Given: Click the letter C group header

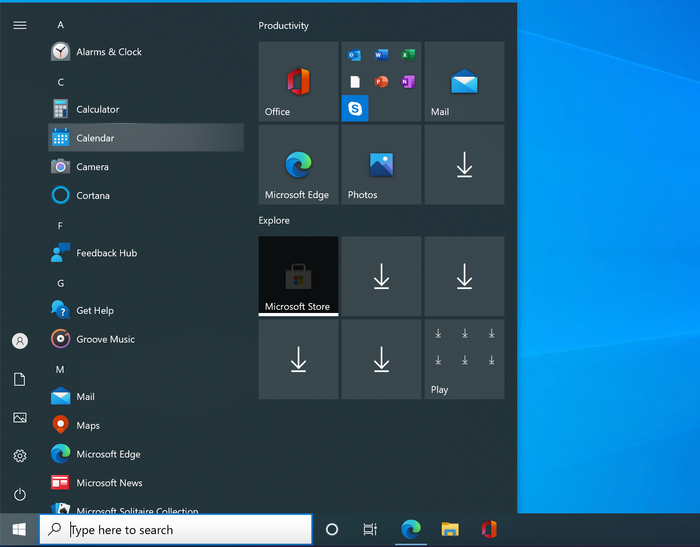Looking at the screenshot, I should [x=60, y=82].
